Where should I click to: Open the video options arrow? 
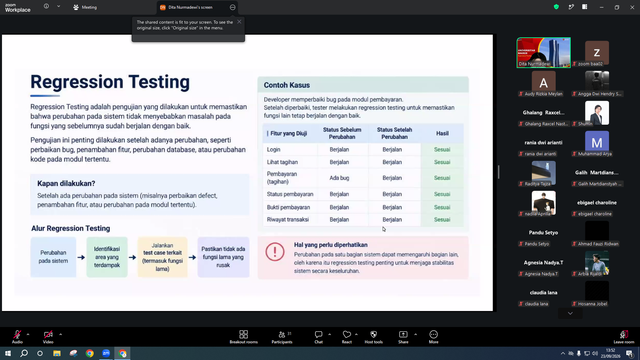pyautogui.click(x=60, y=334)
